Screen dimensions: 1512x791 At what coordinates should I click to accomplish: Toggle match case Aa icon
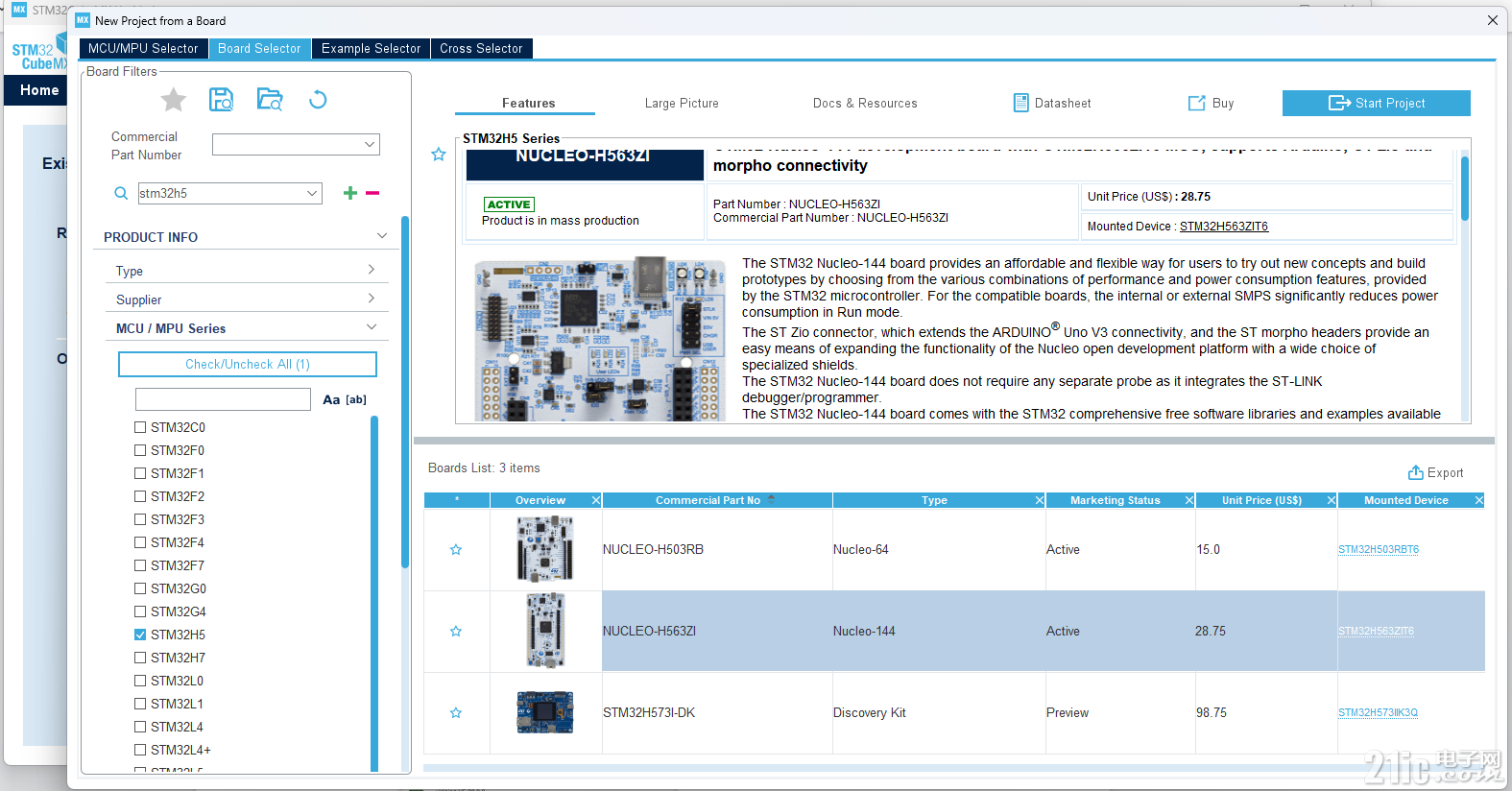331,399
